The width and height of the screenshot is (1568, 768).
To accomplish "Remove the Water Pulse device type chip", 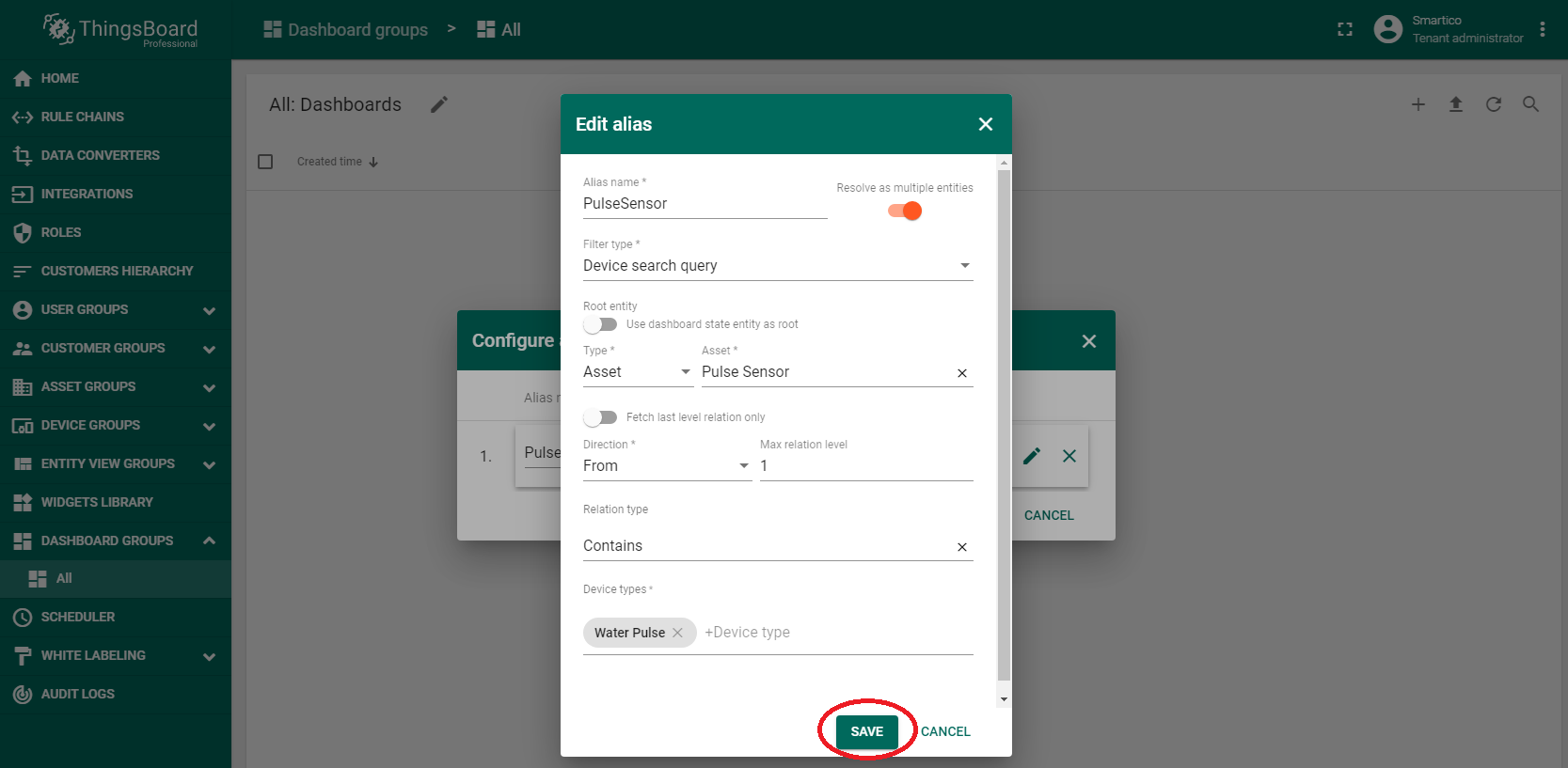I will [x=677, y=633].
